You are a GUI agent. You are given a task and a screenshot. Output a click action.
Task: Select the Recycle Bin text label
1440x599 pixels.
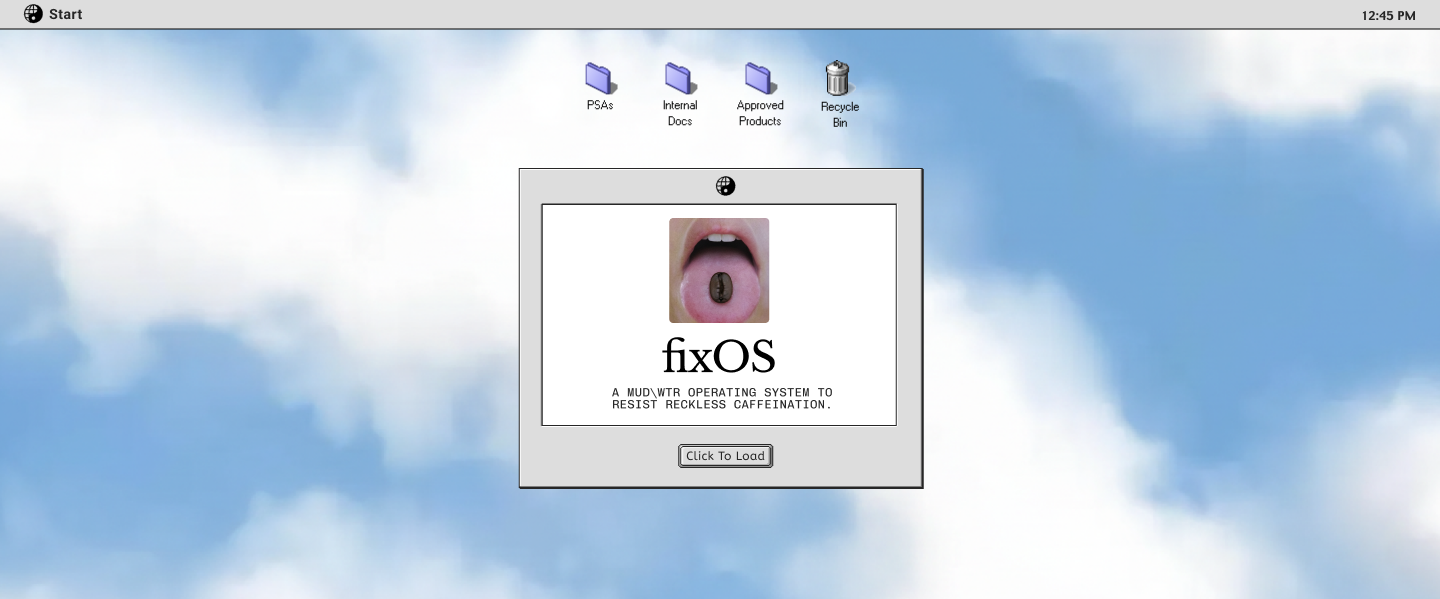coord(840,114)
